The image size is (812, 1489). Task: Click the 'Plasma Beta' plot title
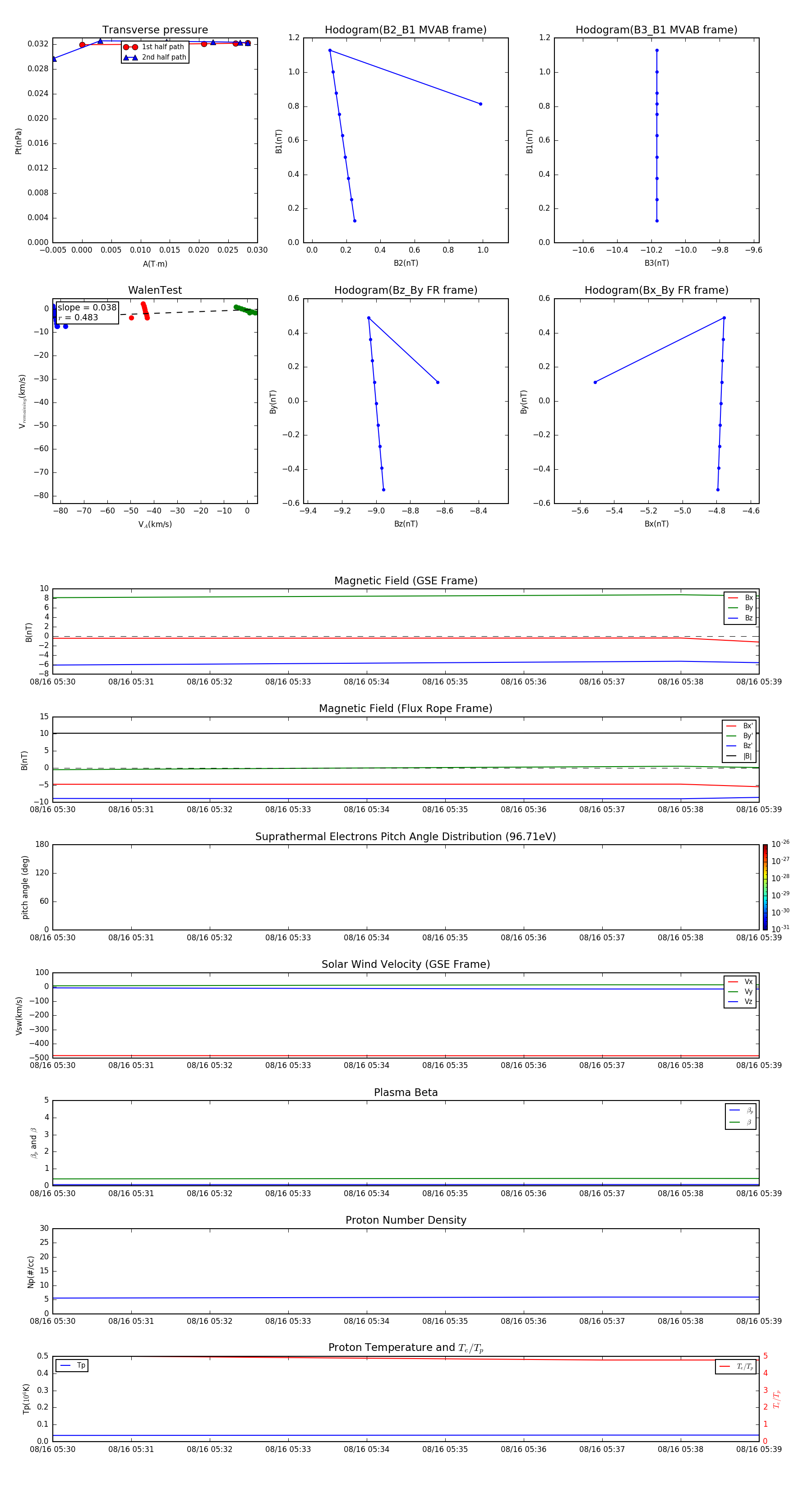click(x=406, y=1093)
